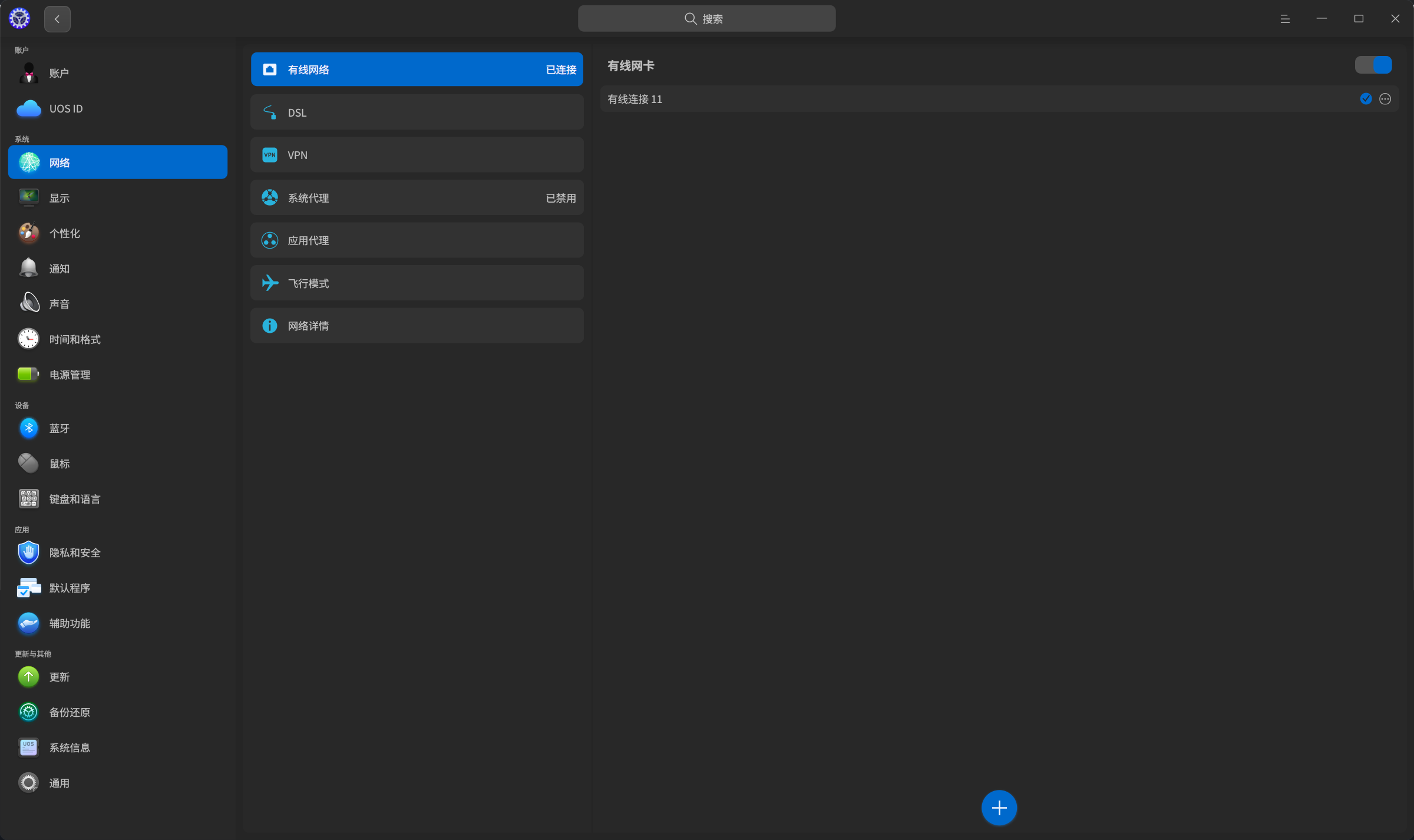Image resolution: width=1414 pixels, height=840 pixels.
Task: Go back with the back arrow button
Action: 57,19
